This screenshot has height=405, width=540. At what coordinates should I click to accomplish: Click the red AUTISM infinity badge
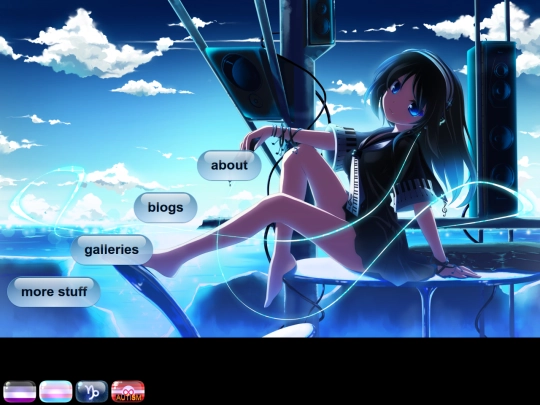pyautogui.click(x=128, y=391)
